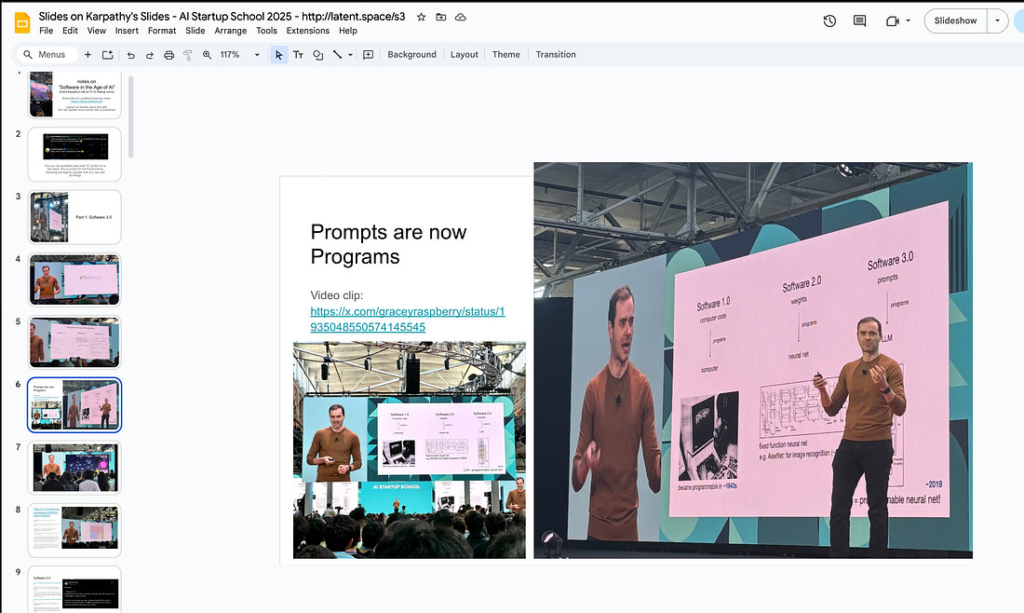Image resolution: width=1024 pixels, height=613 pixels.
Task: Click the Theme button
Action: tap(505, 54)
